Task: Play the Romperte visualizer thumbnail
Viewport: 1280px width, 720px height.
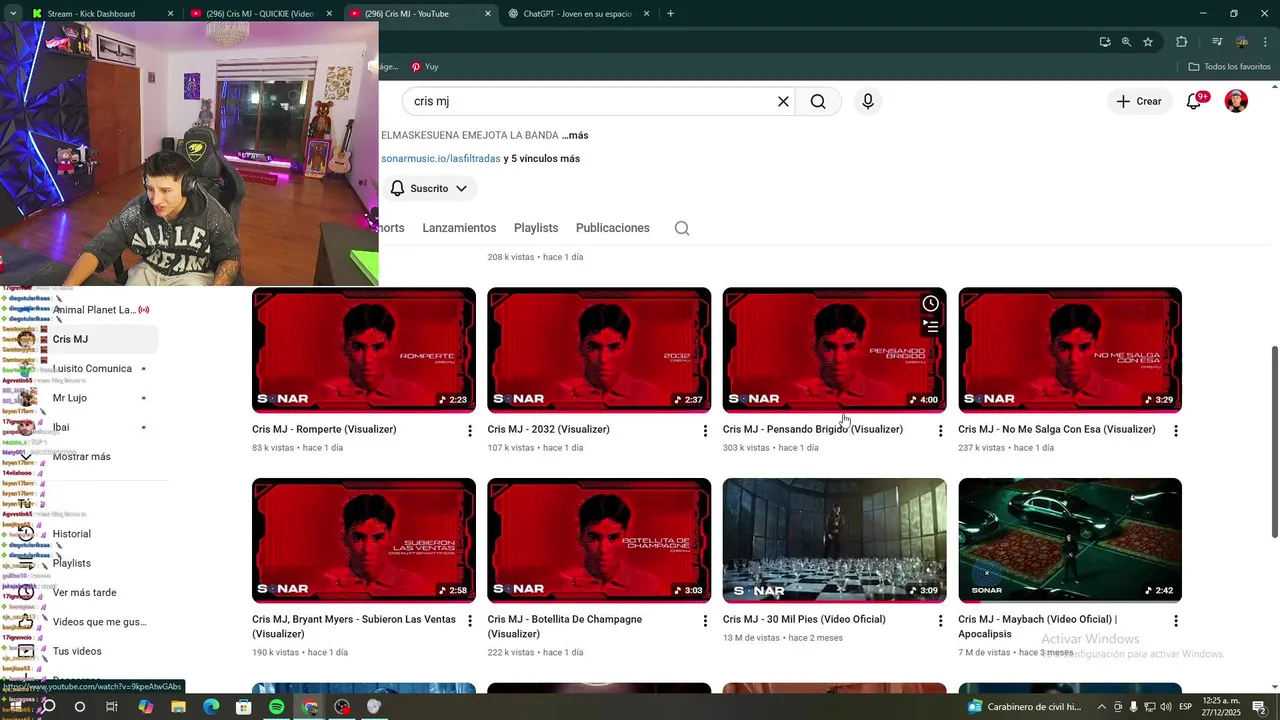Action: click(x=364, y=350)
